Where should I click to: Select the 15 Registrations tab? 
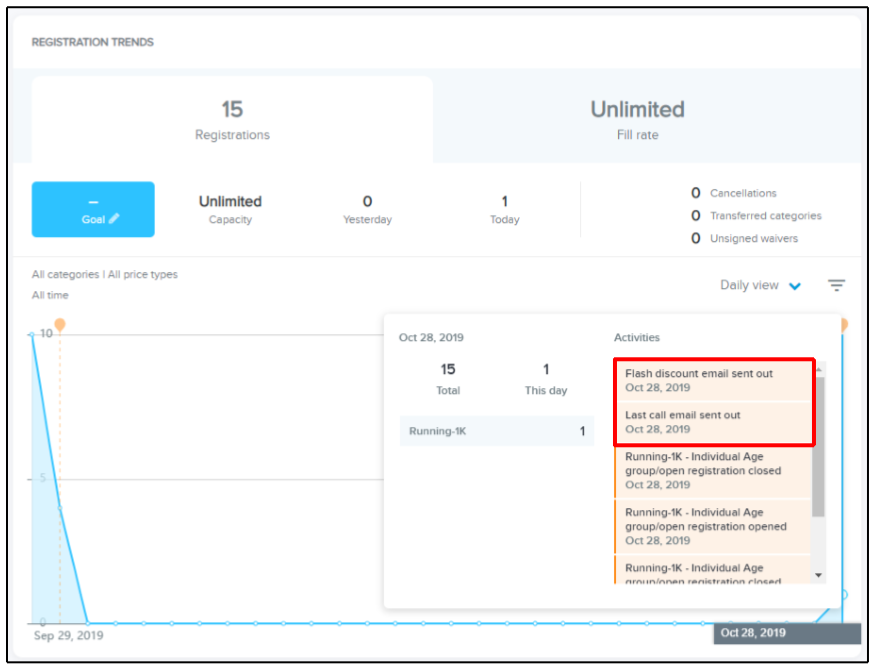[x=232, y=120]
